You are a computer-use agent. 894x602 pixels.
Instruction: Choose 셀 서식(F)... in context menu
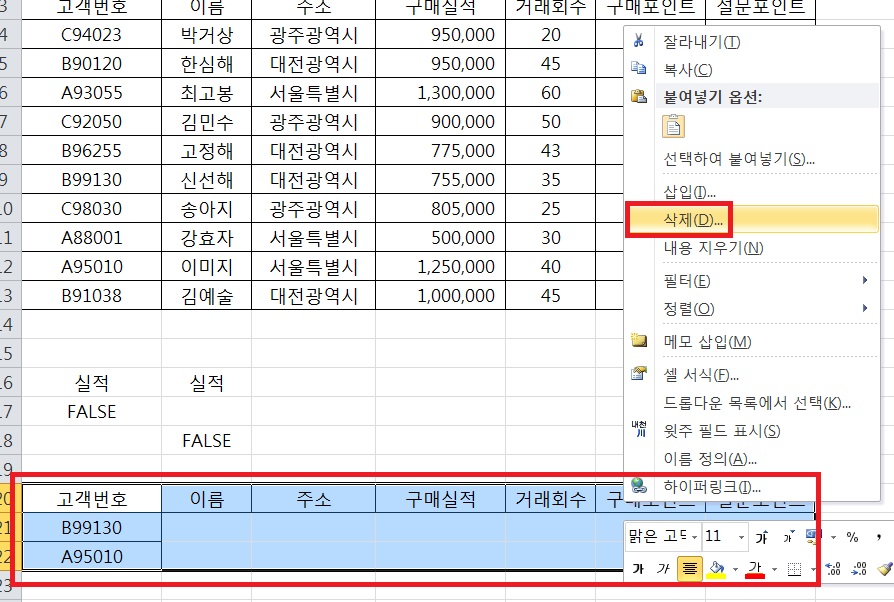coord(702,375)
